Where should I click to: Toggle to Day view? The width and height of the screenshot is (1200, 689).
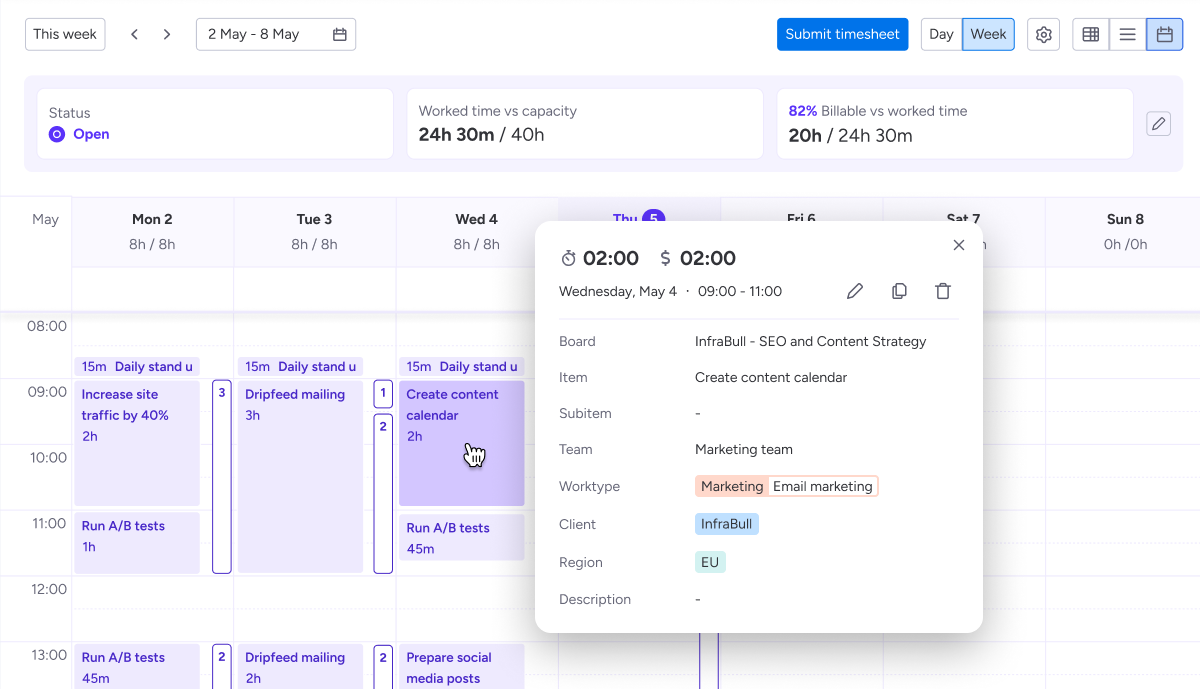[x=941, y=34]
